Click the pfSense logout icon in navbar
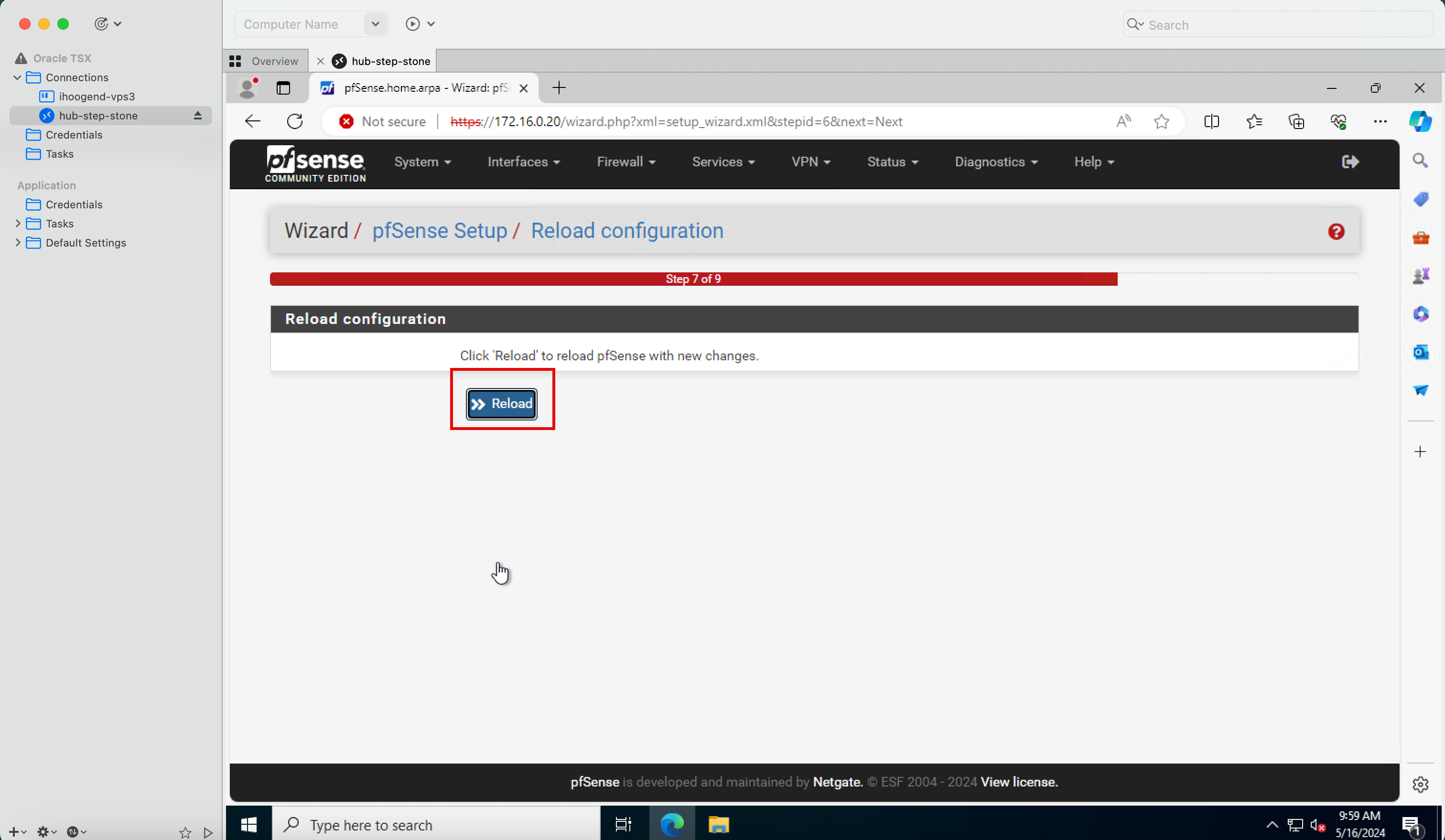This screenshot has width=1445, height=840. click(1350, 162)
